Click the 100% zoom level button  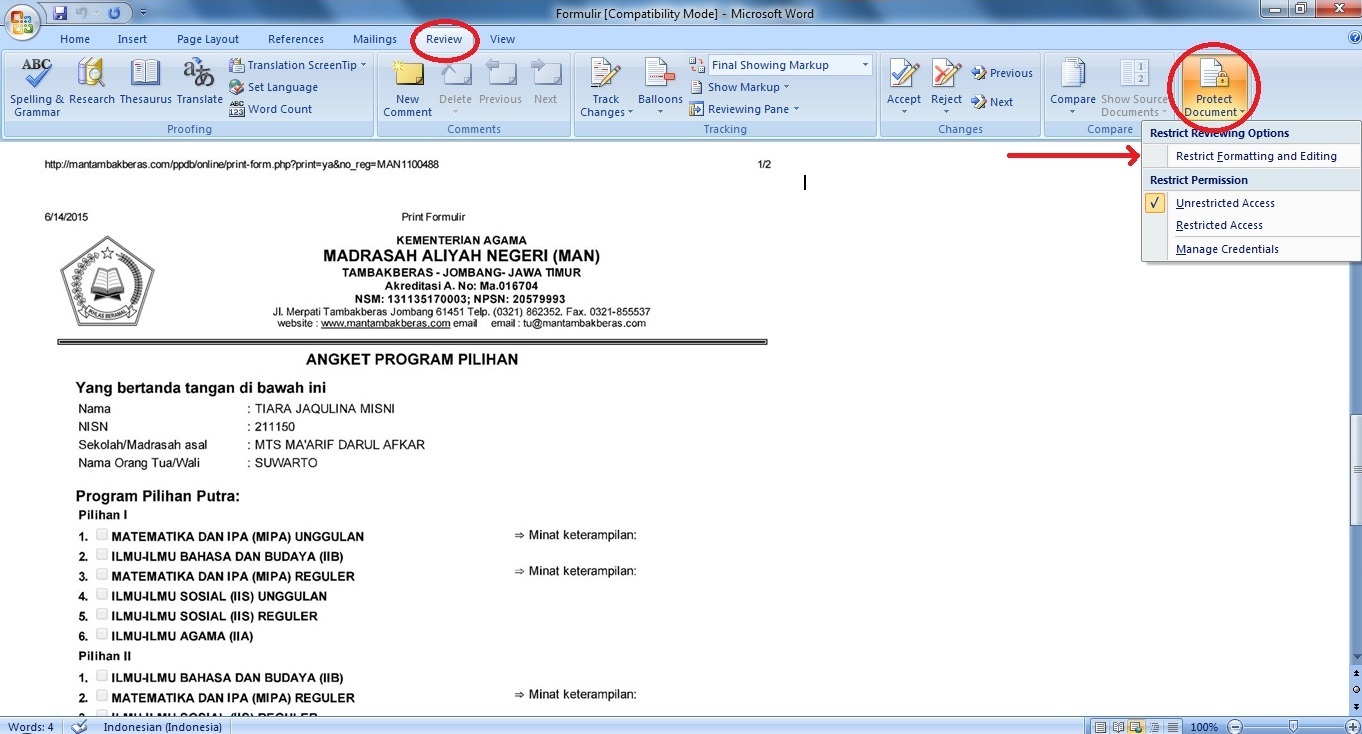1204,727
